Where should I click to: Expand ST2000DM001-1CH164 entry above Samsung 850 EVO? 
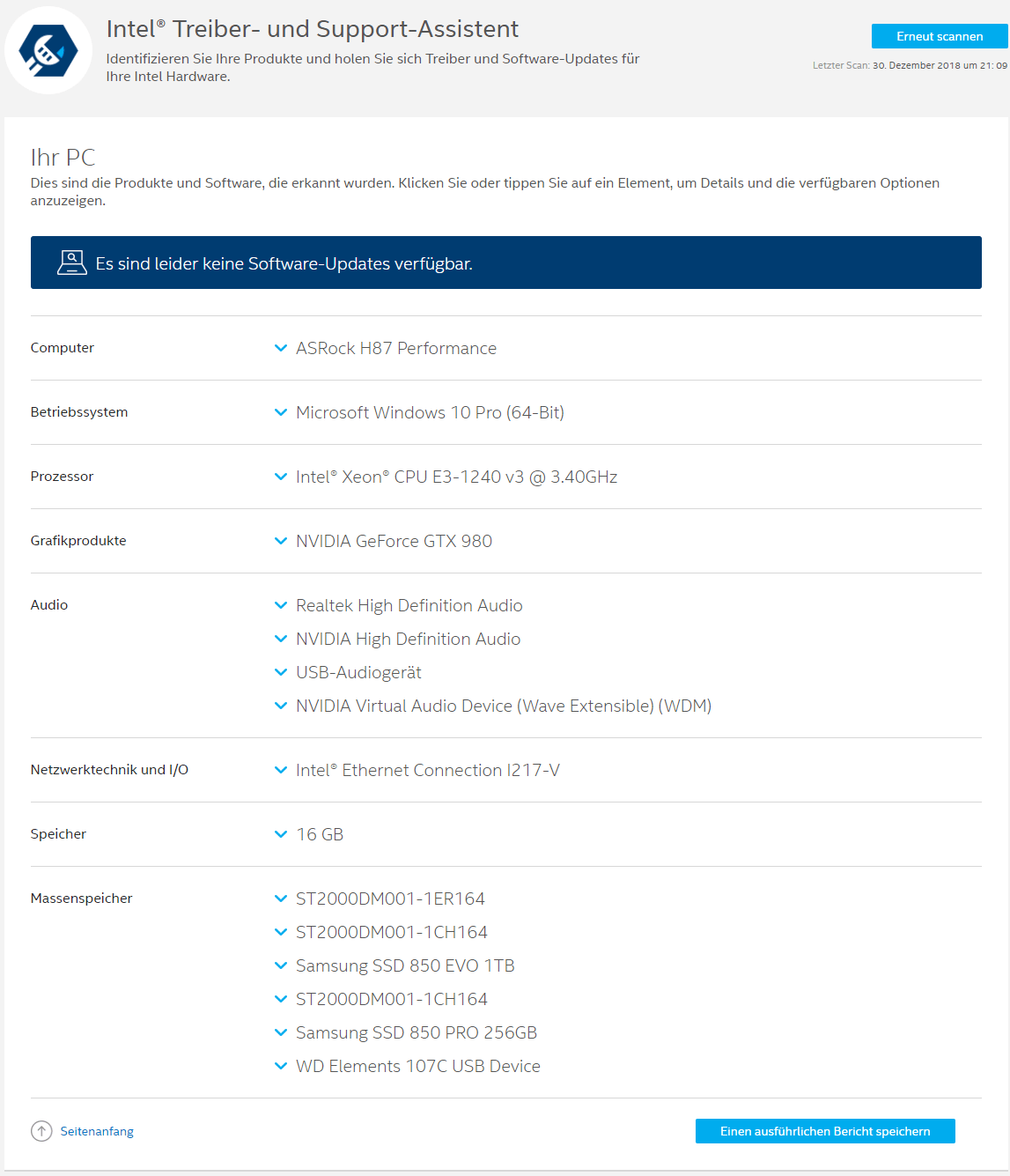(380, 932)
